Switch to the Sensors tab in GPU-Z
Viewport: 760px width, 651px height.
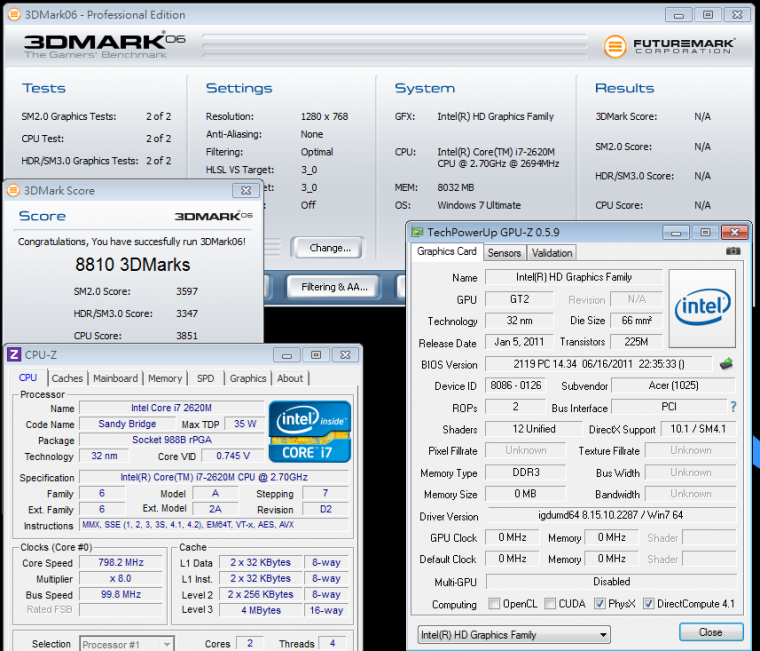coord(504,253)
